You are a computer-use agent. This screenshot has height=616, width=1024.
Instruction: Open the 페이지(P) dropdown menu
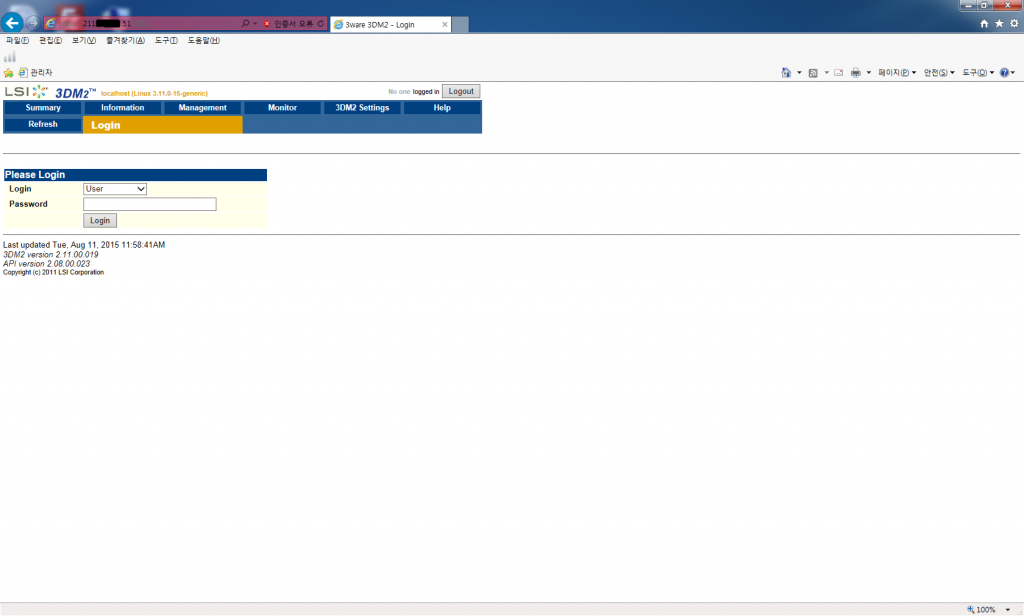897,73
